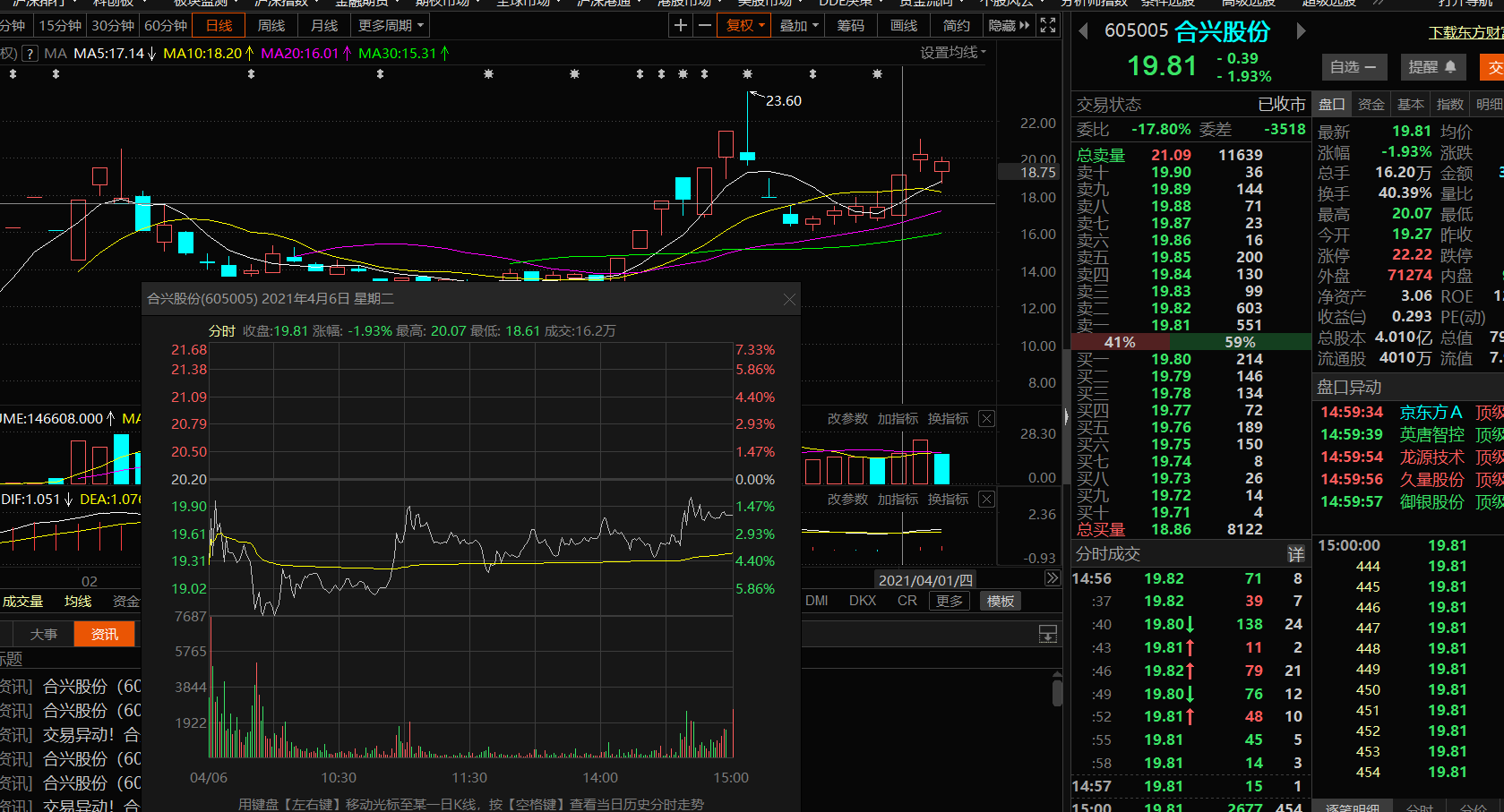This screenshot has height=812, width=1504.
Task: Zoom out the K-line chart with minus icon
Action: click(x=705, y=25)
